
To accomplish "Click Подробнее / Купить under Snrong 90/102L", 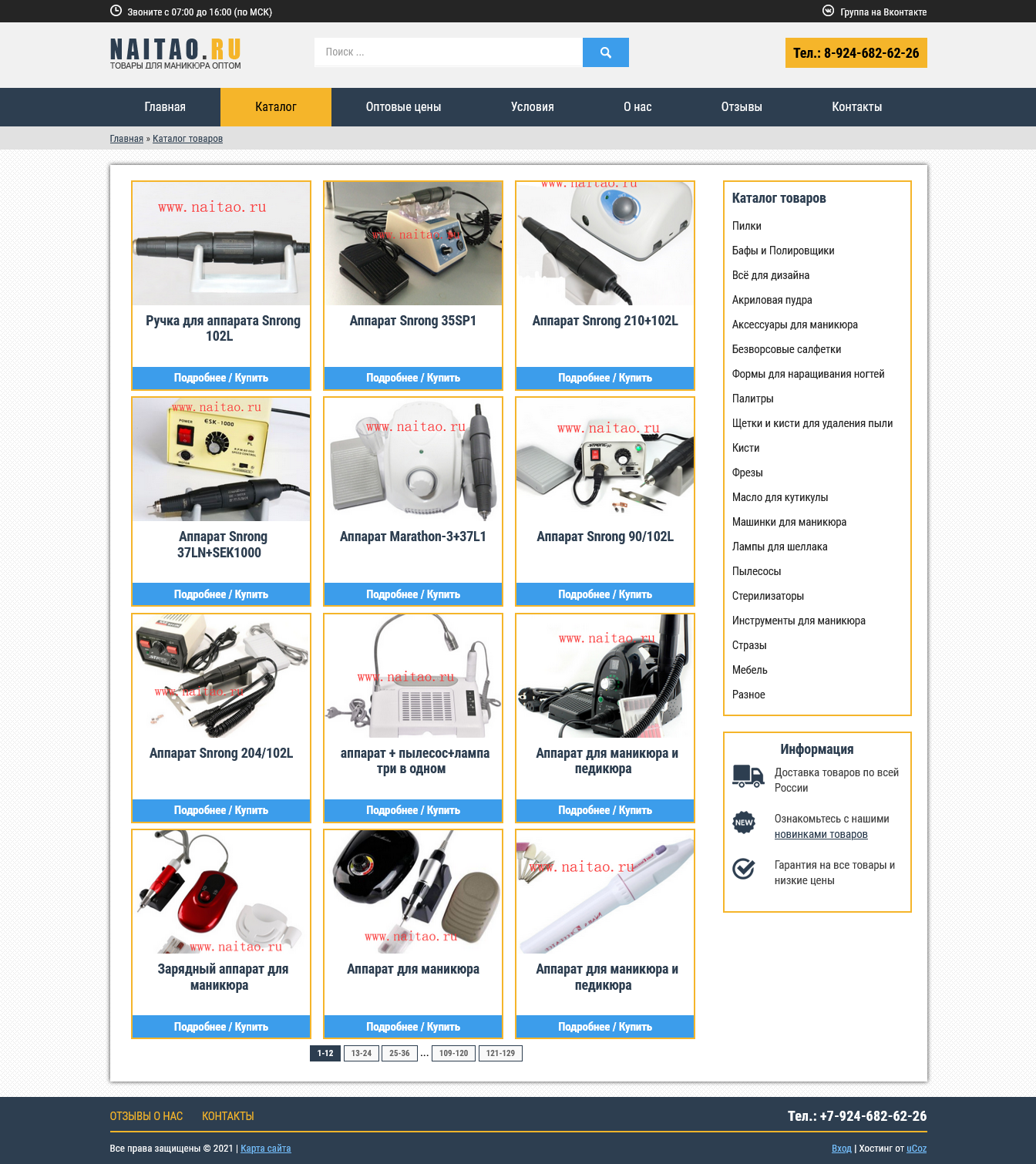I will 605,594.
